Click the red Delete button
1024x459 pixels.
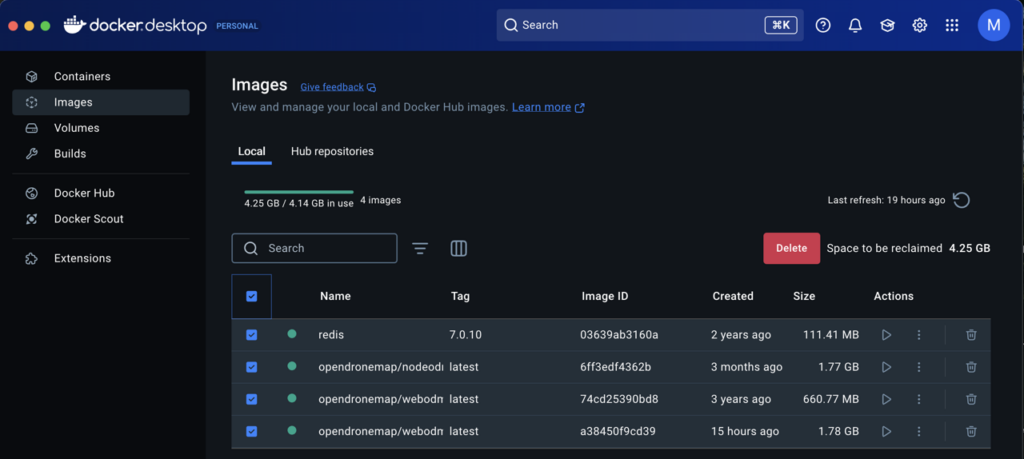tap(792, 248)
